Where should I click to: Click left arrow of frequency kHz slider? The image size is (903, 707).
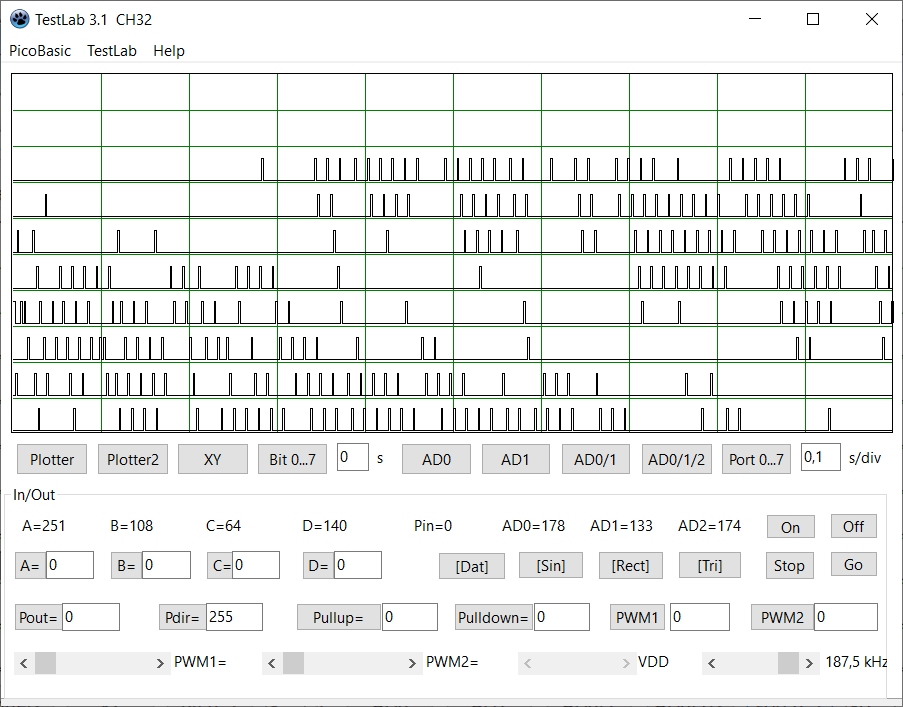coord(712,663)
